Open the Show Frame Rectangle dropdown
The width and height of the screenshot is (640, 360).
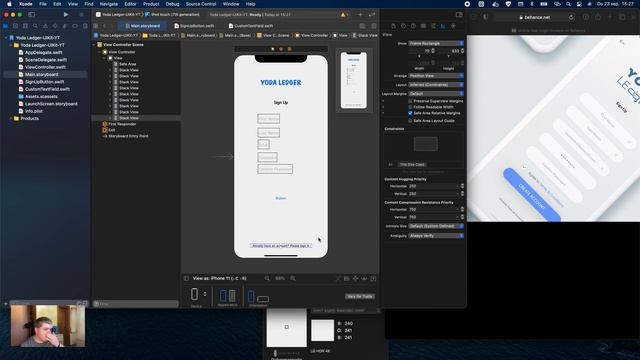(436, 43)
